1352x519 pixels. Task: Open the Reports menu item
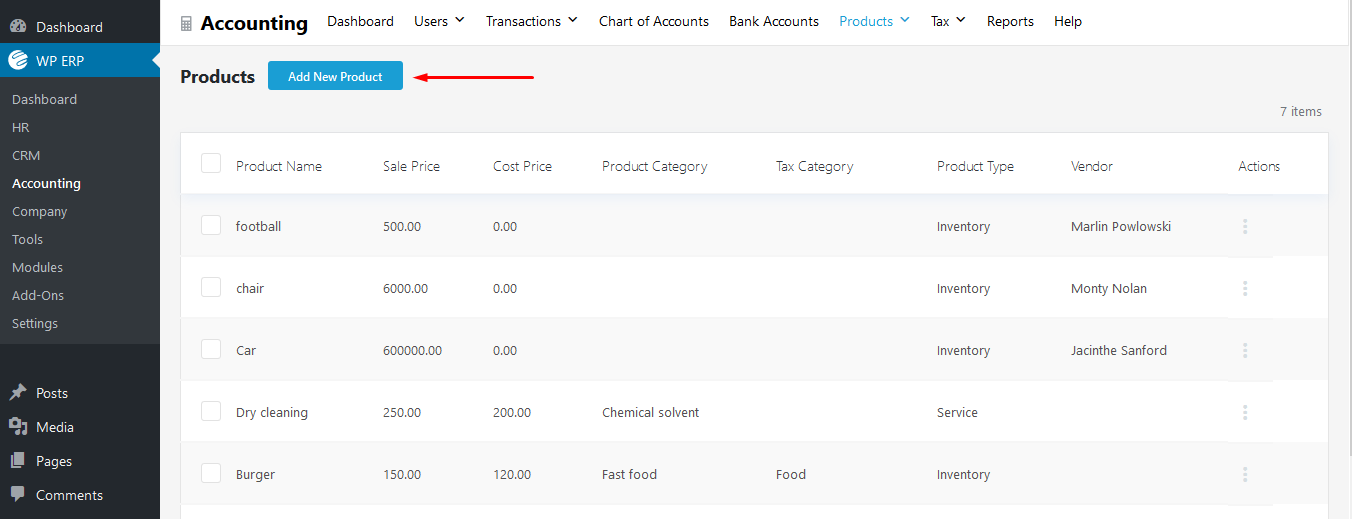click(x=1010, y=21)
